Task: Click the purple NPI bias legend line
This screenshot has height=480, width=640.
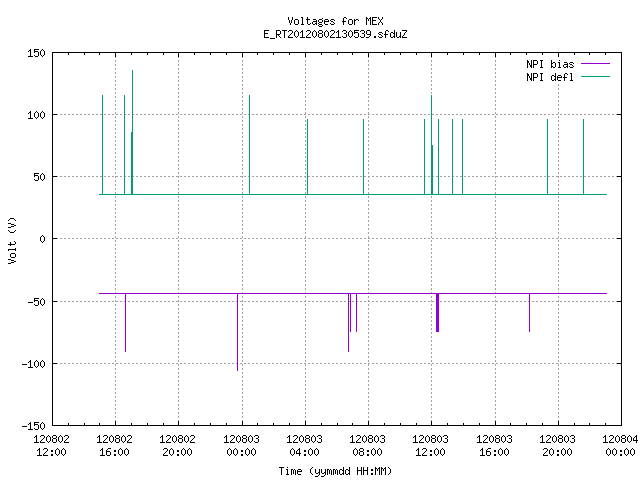Action: tap(595, 64)
